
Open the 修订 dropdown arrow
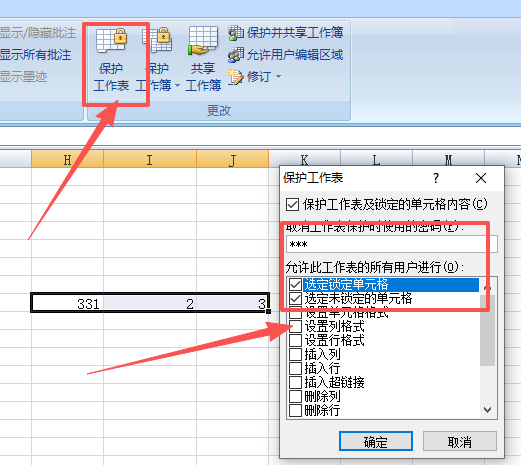tap(279, 77)
